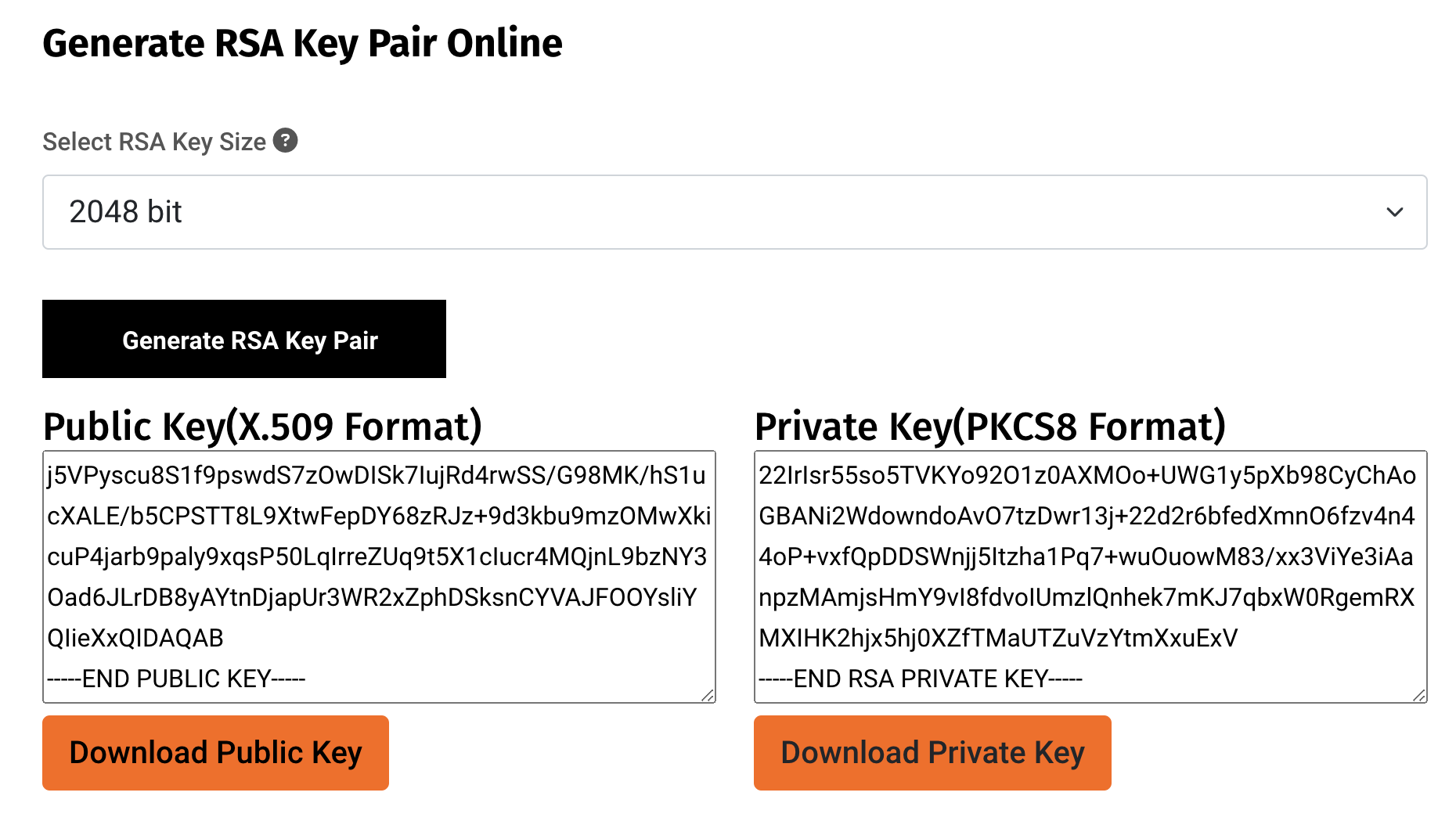Click private key line starting GBANi2Wdowndo
1456x814 pixels.
click(x=1087, y=516)
